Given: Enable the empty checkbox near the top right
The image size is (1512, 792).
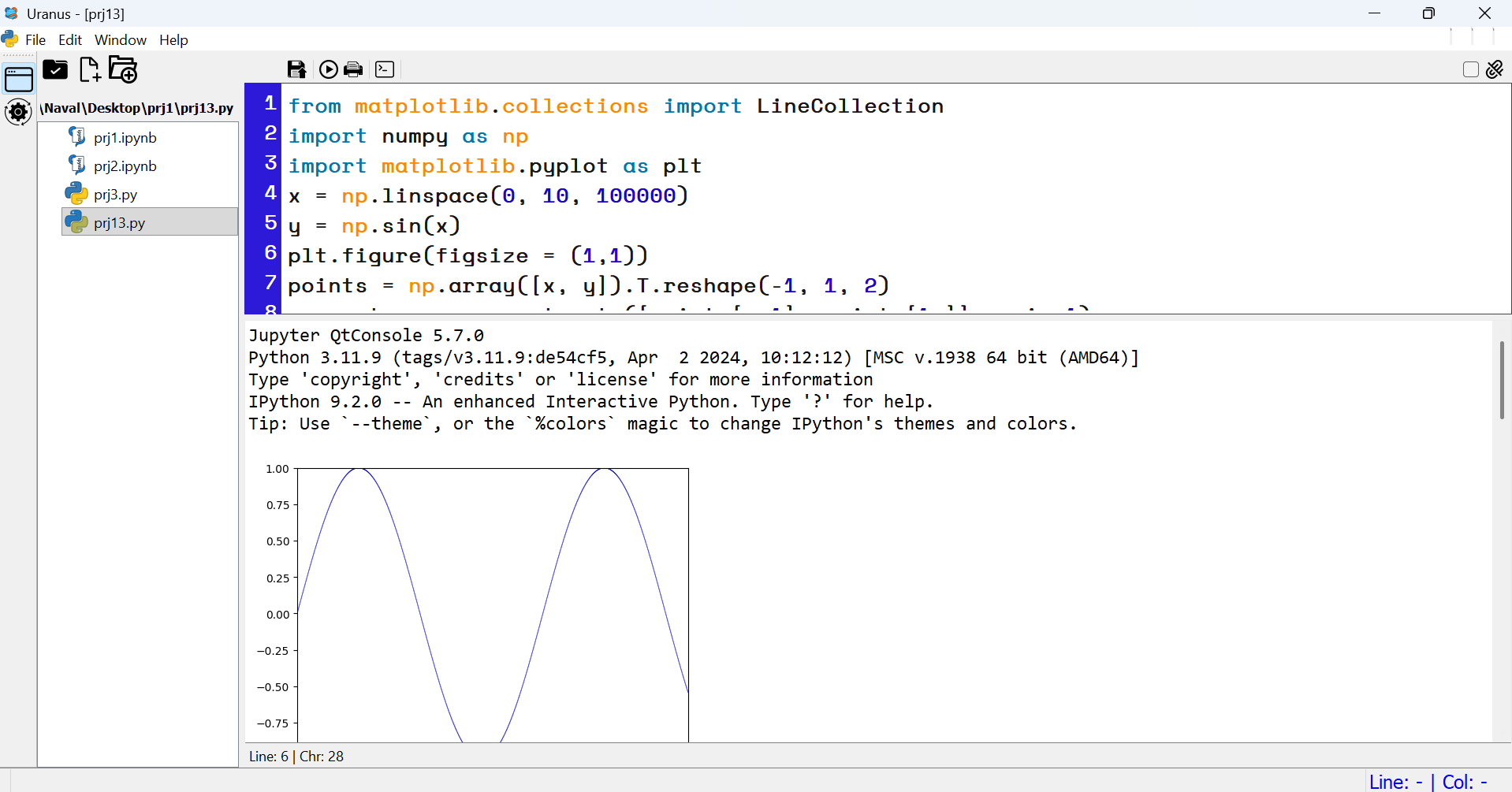Looking at the screenshot, I should click(x=1471, y=69).
